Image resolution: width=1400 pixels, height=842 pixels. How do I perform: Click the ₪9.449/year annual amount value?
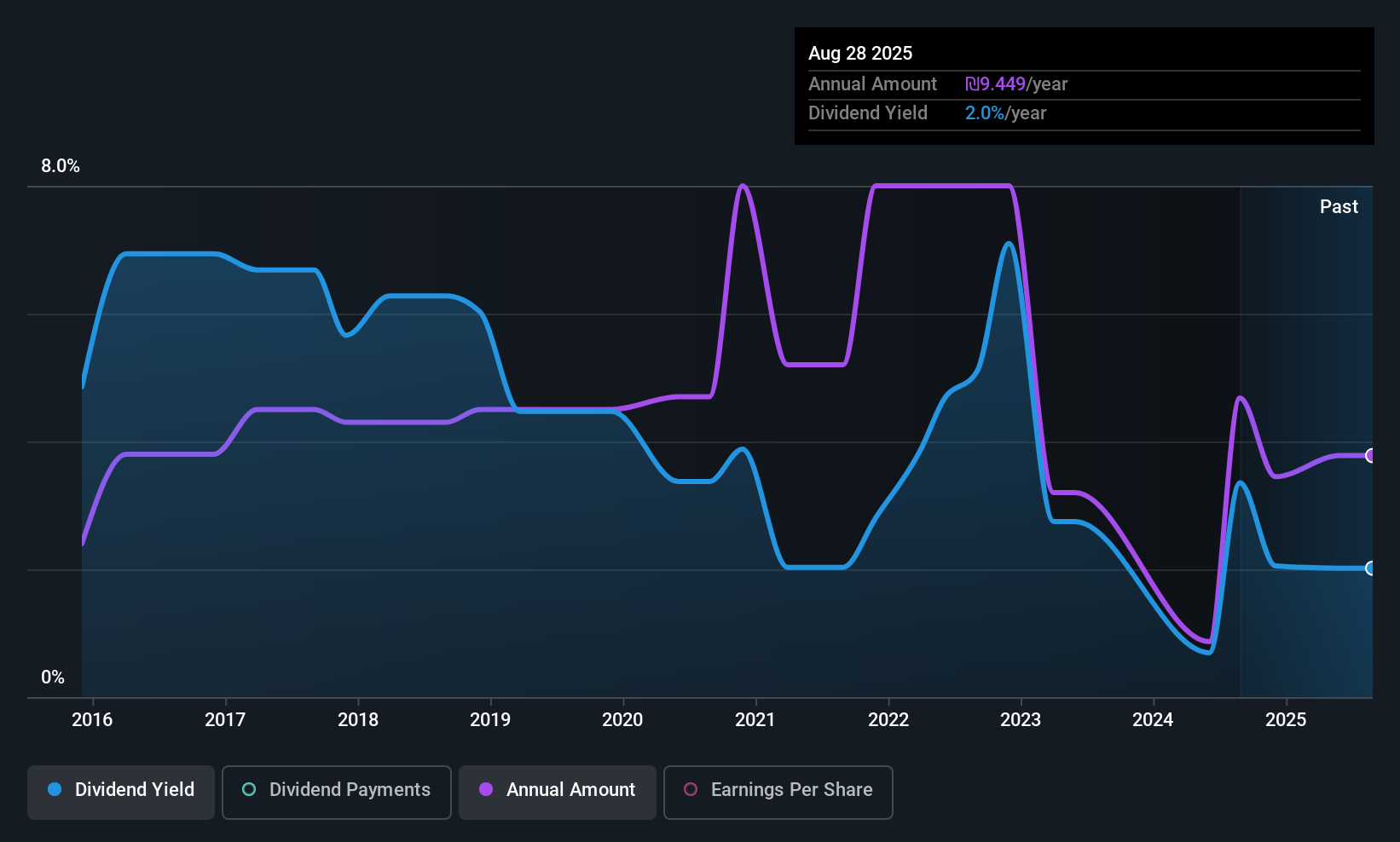point(1016,84)
